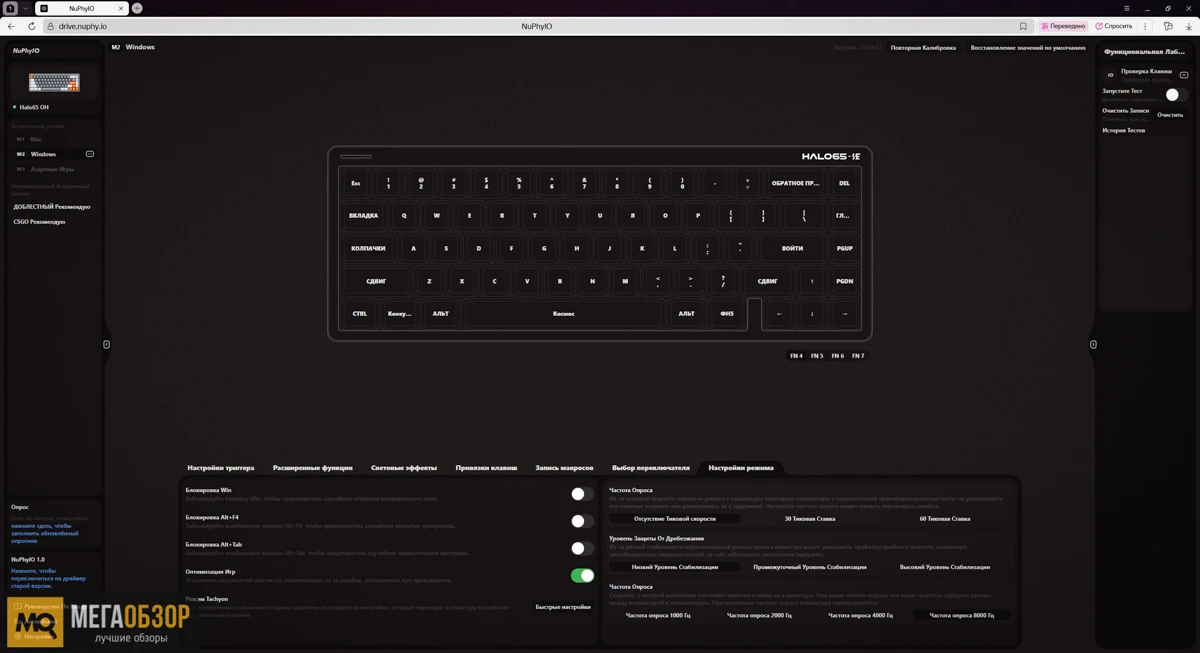The height and width of the screenshot is (653, 1200).
Task: Click the Переведено translation button
Action: tap(1063, 26)
